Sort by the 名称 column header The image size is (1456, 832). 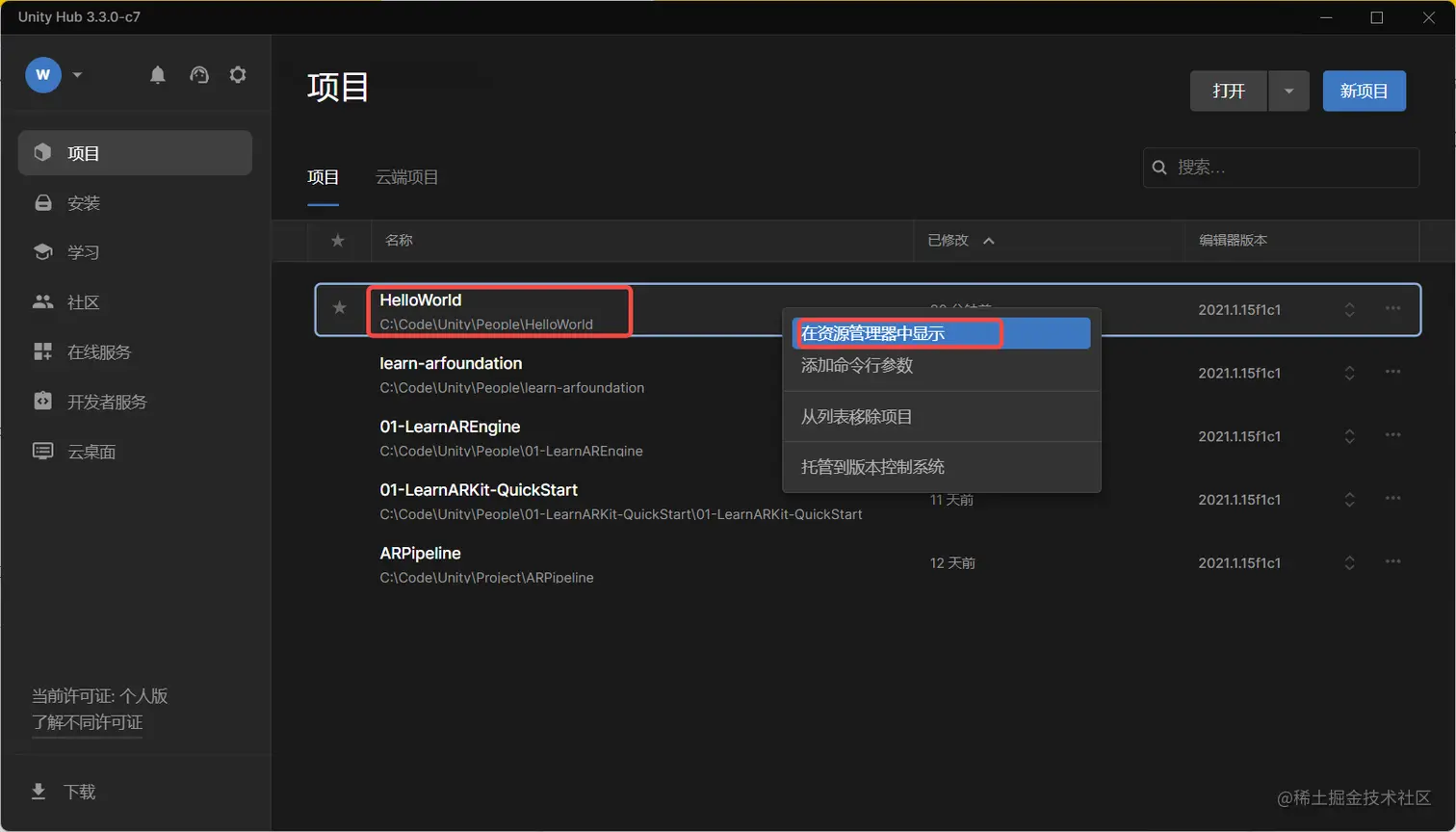coord(399,241)
